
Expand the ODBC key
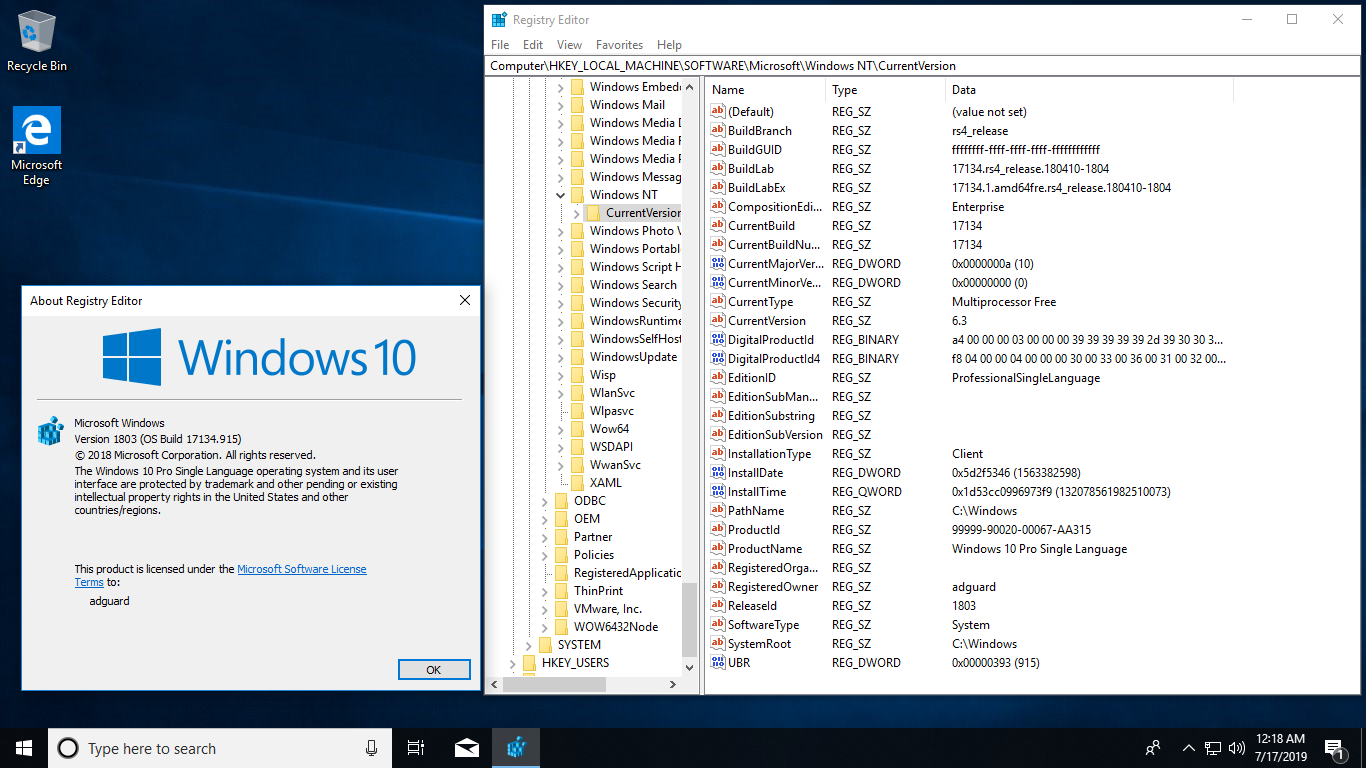coord(545,501)
